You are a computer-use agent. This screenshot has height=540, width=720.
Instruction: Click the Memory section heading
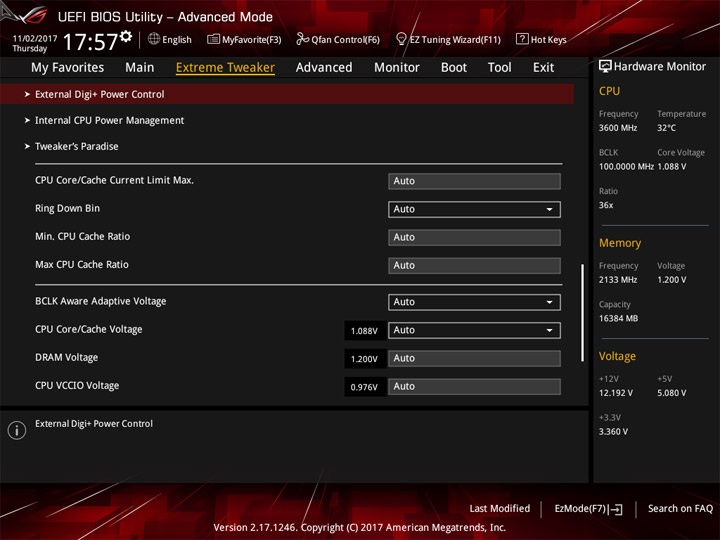[619, 243]
